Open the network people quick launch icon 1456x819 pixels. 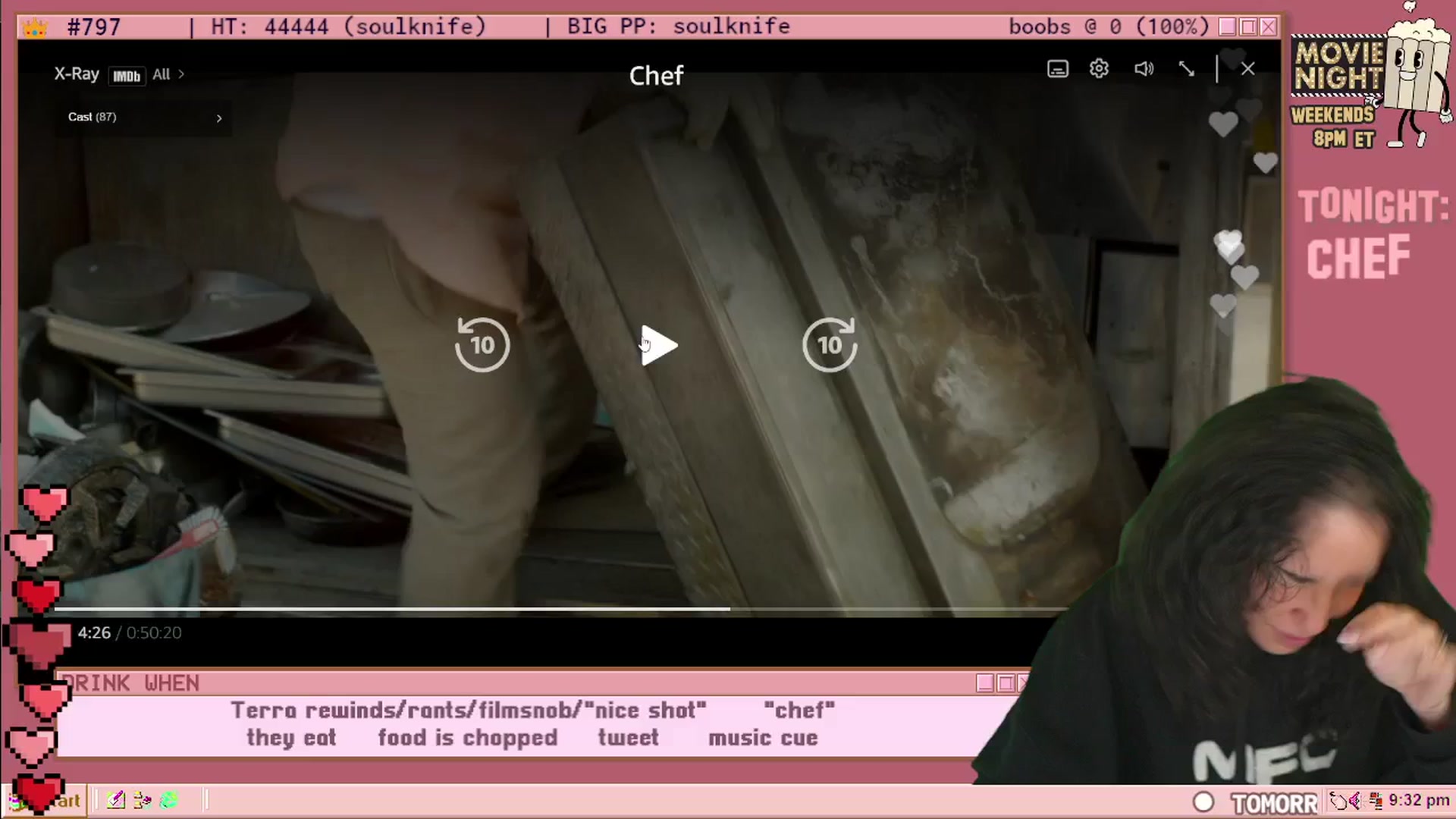pyautogui.click(x=142, y=800)
